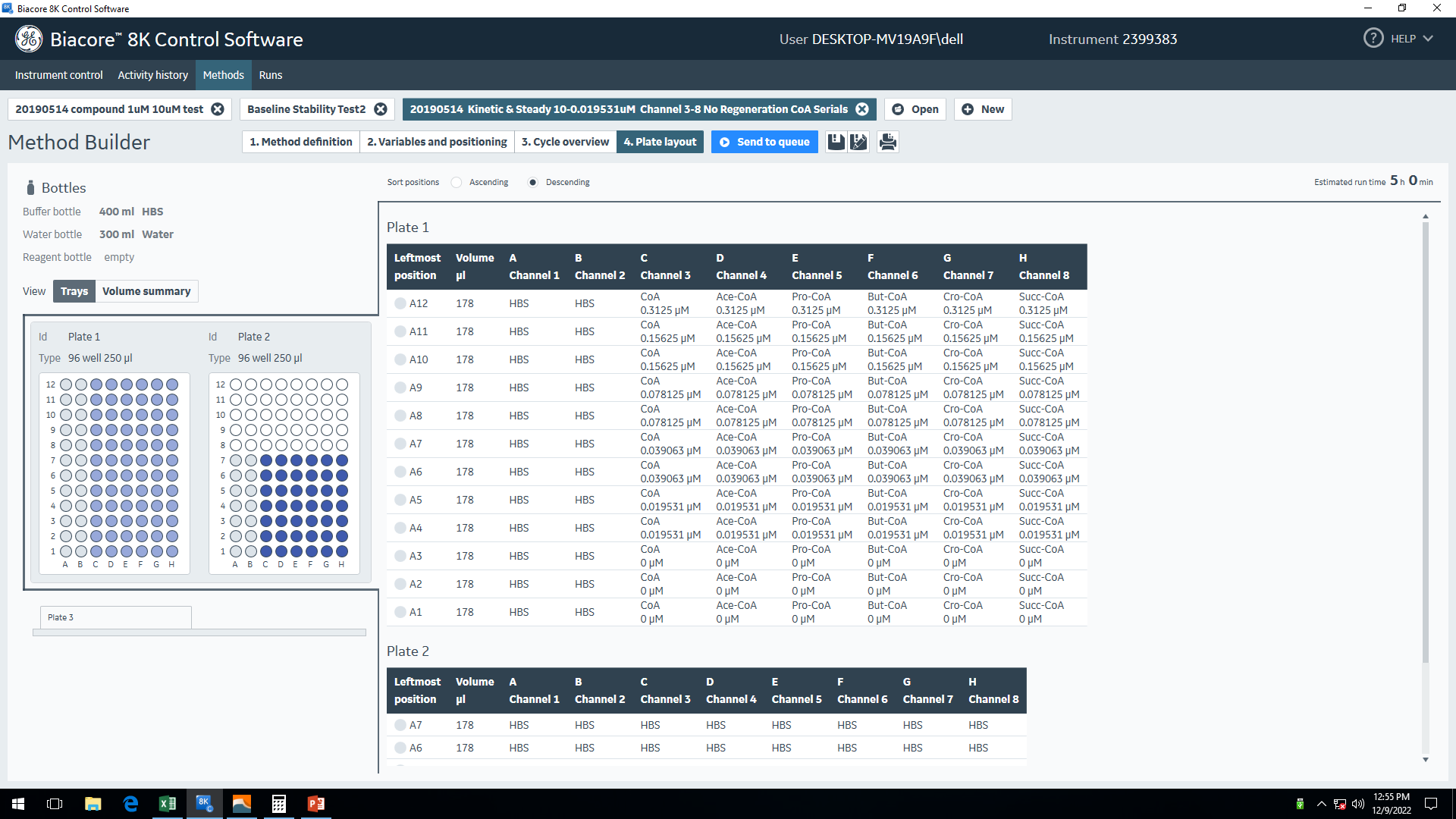
Task: Close the Baseline Stability Test2 method
Action: [x=381, y=109]
